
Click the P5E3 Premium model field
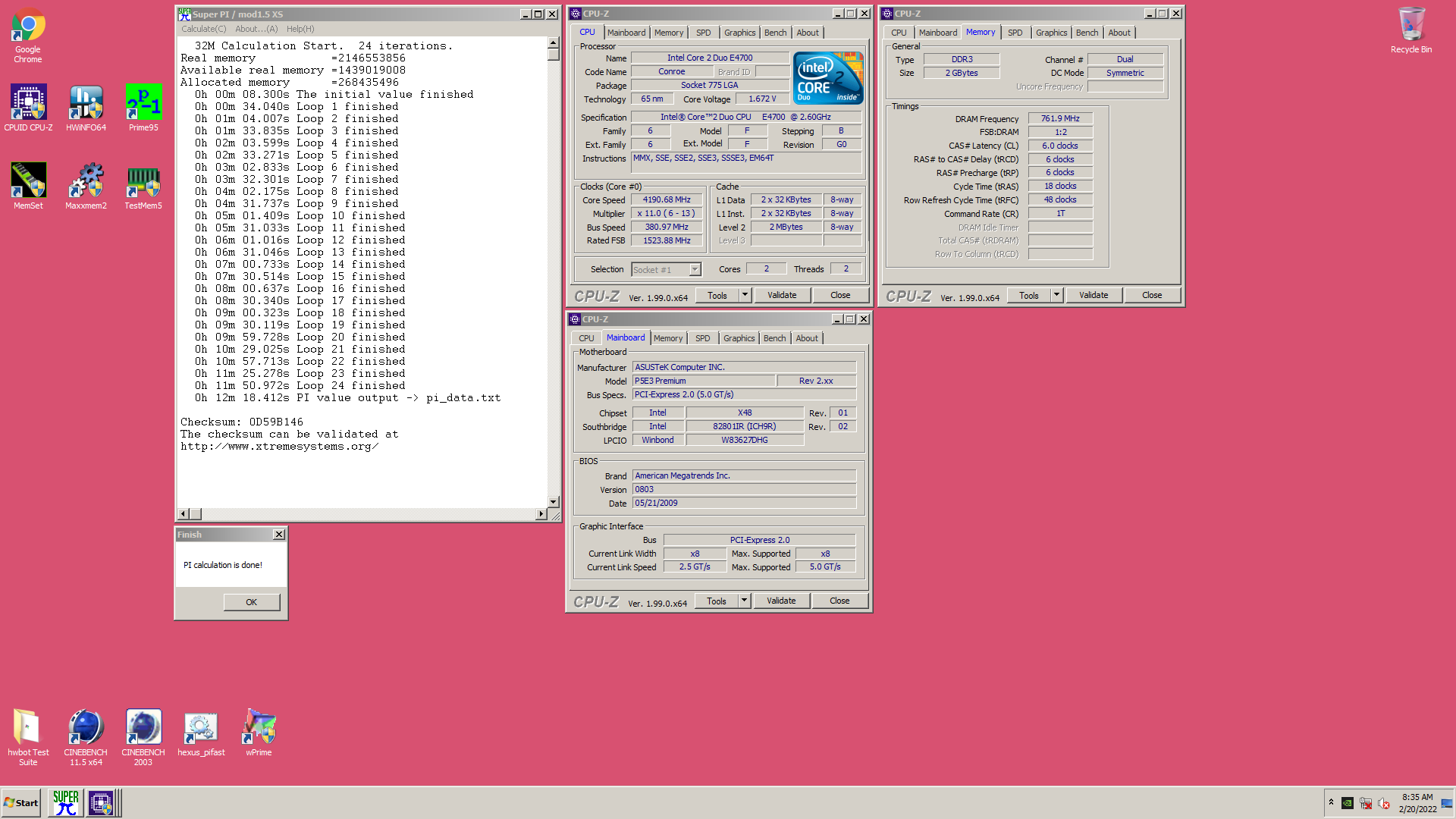[x=704, y=381]
